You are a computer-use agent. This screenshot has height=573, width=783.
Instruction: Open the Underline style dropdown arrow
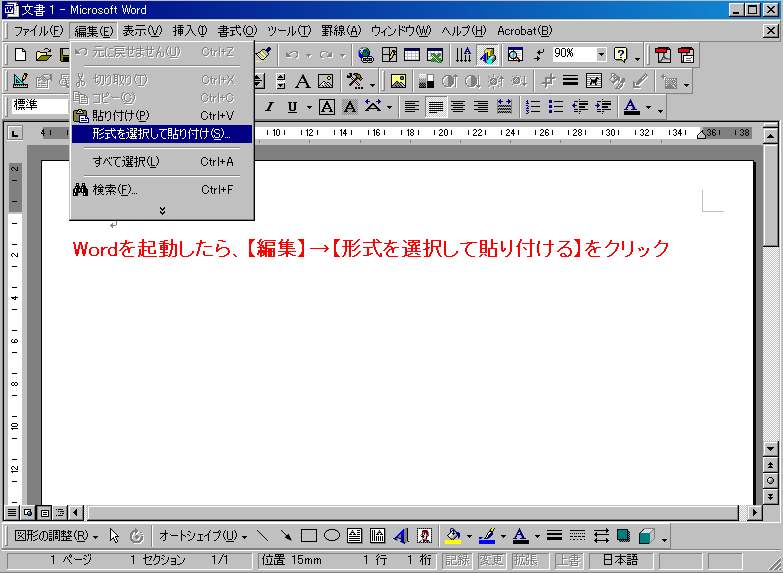click(x=309, y=107)
